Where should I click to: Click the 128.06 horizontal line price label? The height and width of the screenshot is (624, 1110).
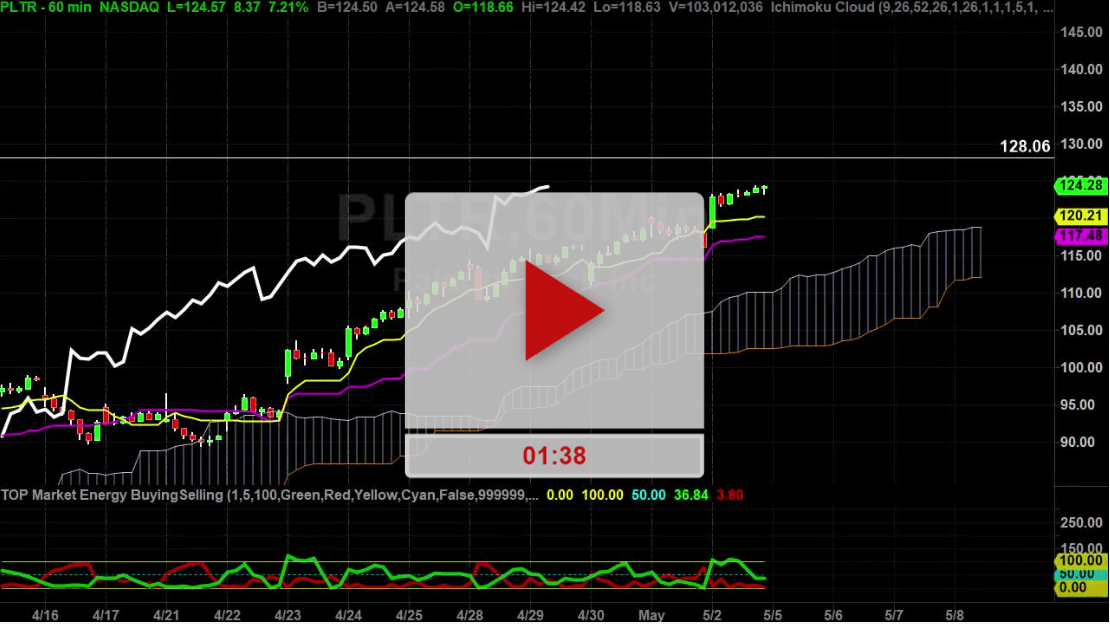1024,147
